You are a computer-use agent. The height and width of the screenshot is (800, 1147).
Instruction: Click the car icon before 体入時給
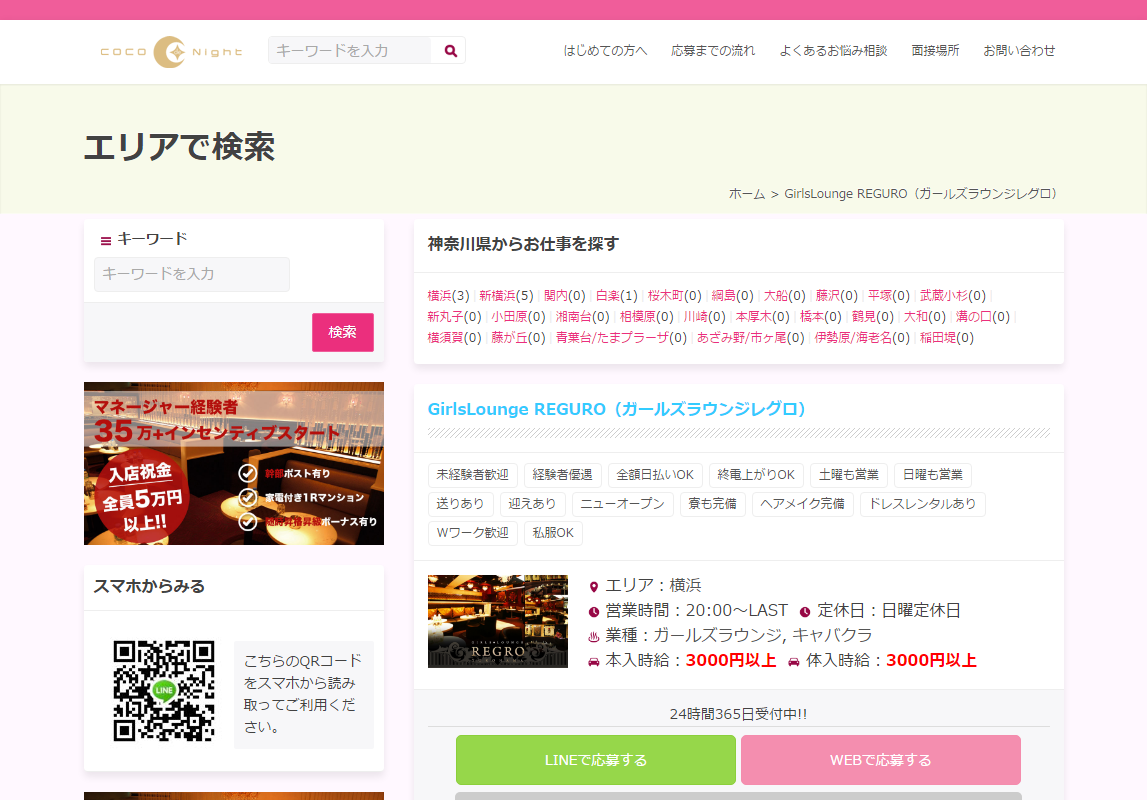pyautogui.click(x=794, y=661)
